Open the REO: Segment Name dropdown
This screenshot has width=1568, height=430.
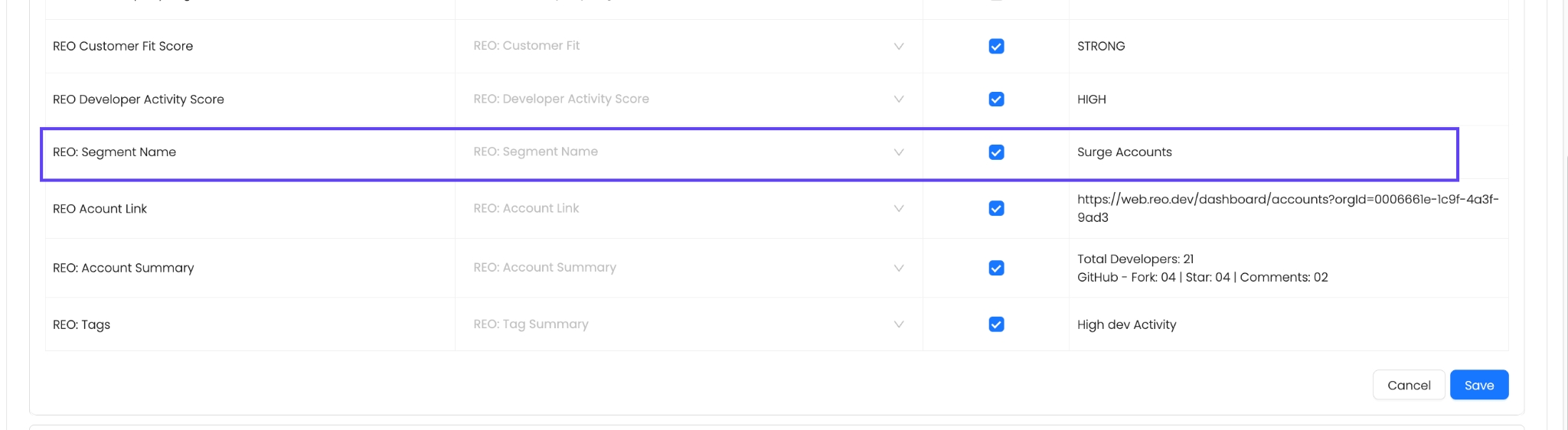688,152
